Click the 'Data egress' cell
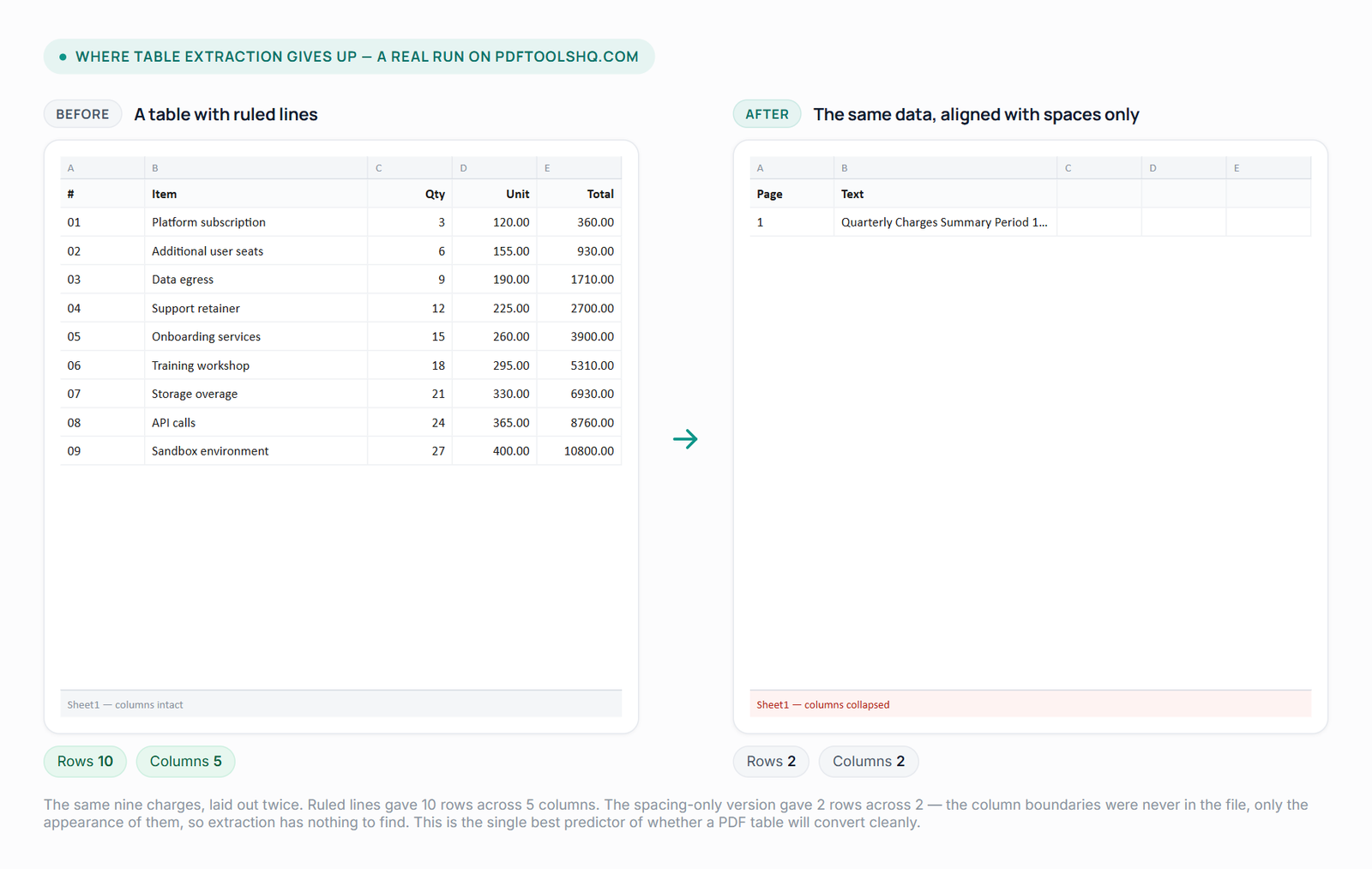This screenshot has width=1372, height=869. 256,280
